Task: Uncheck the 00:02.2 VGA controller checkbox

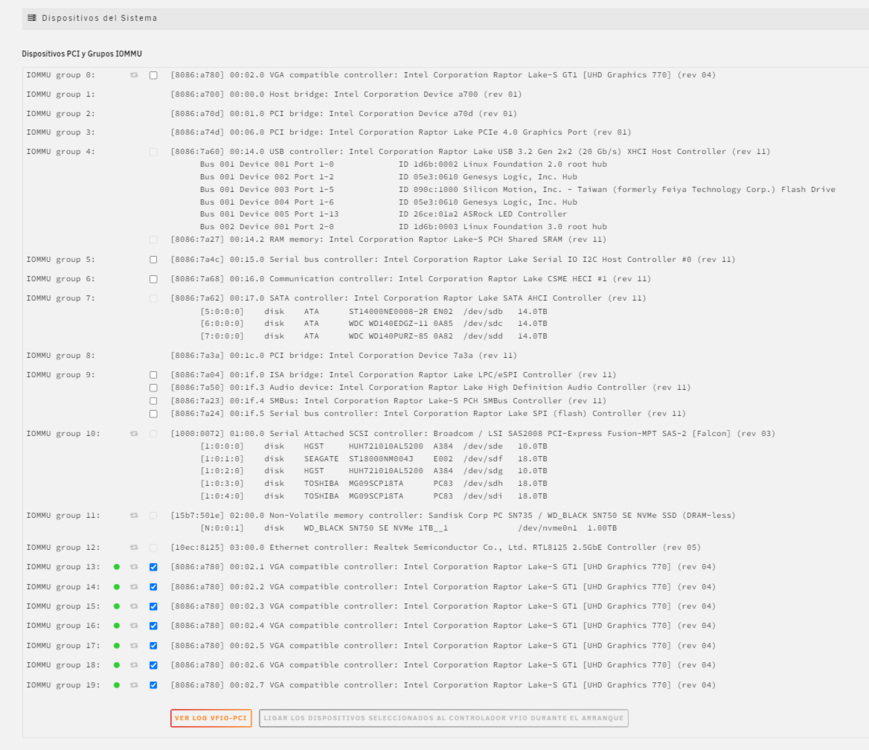Action: coord(154,586)
